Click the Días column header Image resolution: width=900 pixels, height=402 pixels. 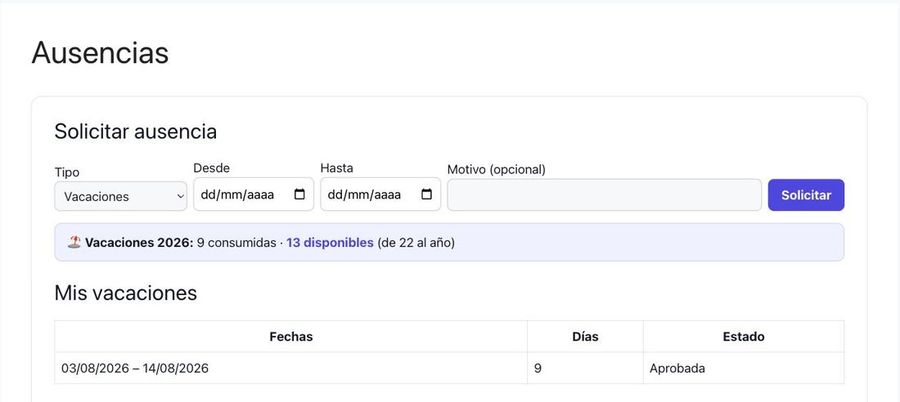585,337
